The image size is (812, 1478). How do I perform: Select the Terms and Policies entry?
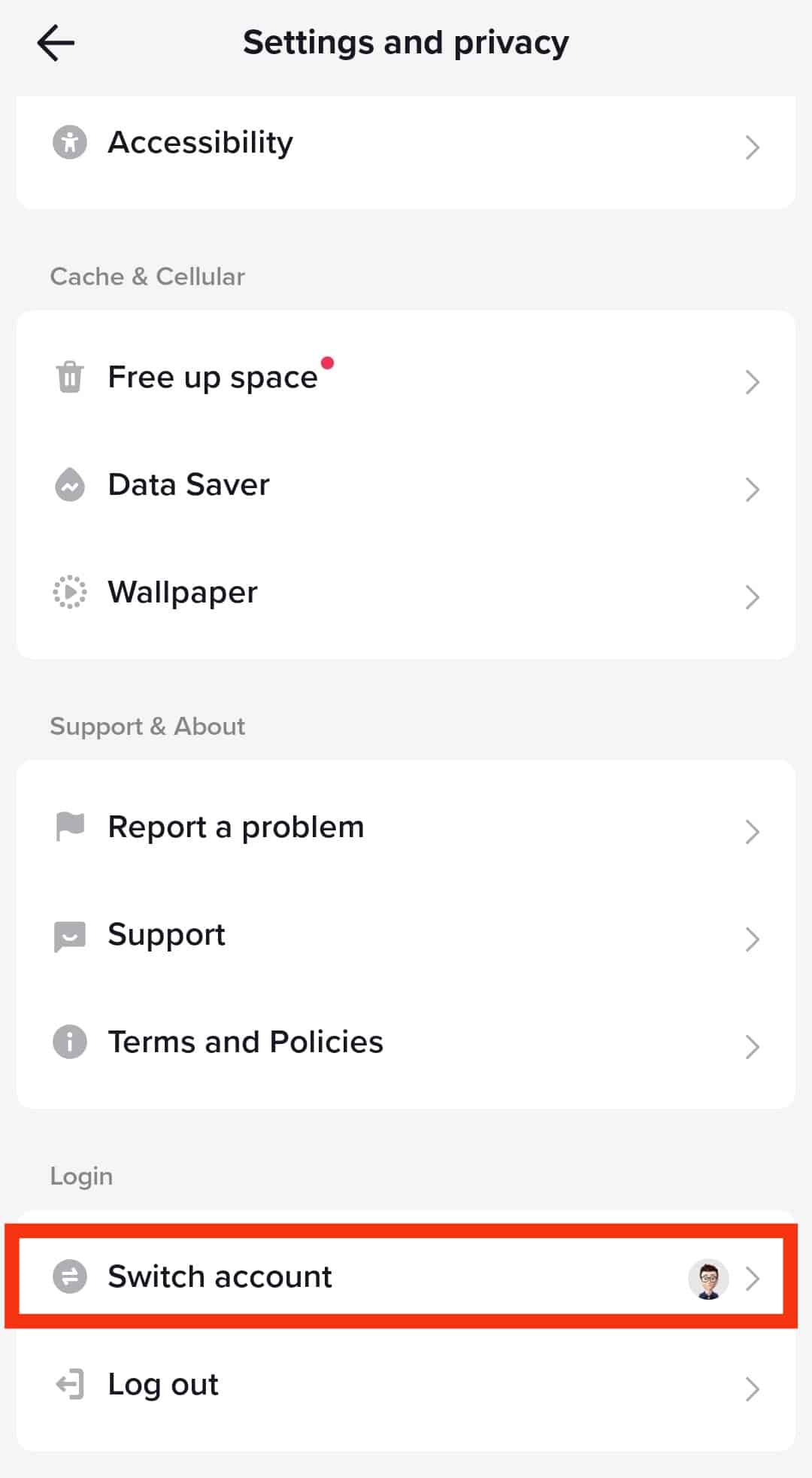[406, 1042]
